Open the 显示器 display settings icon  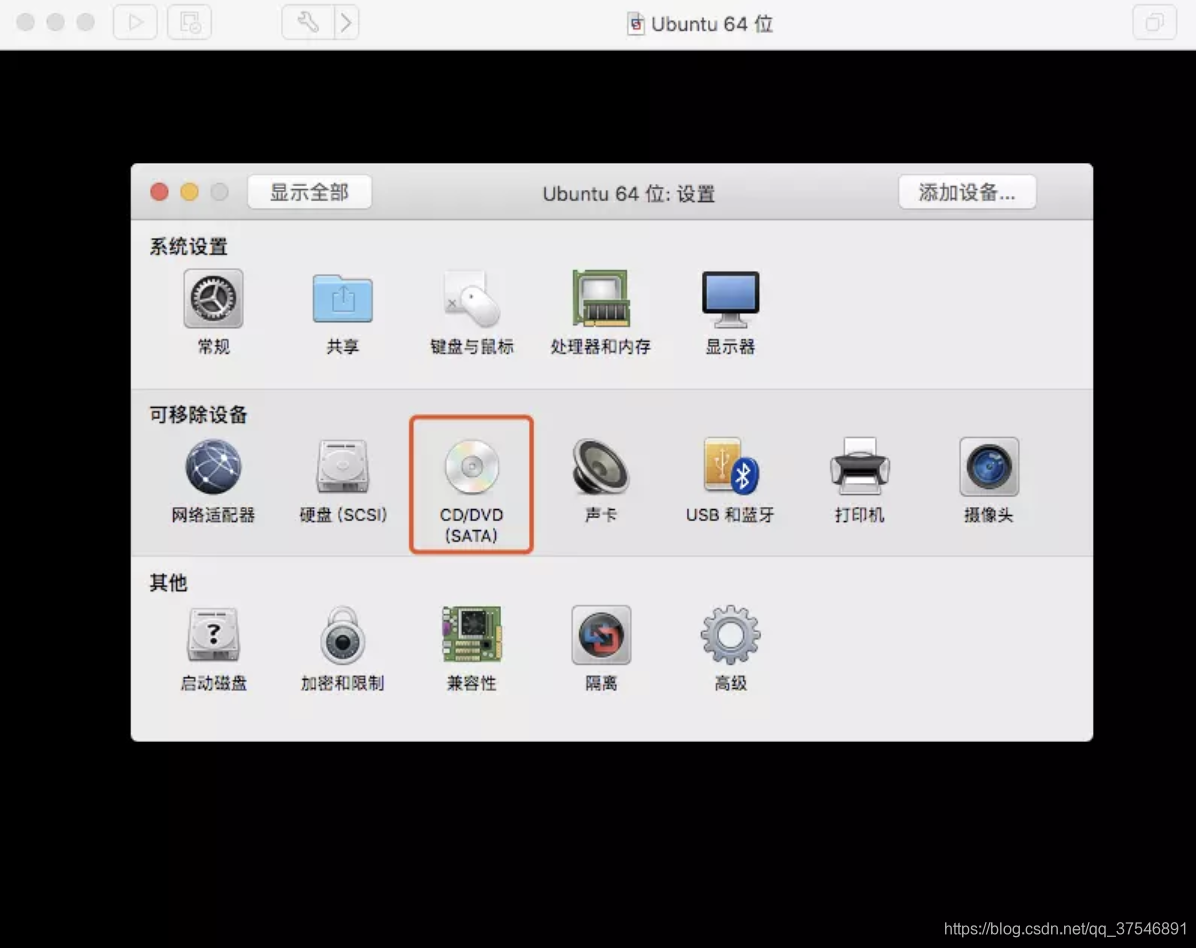[730, 298]
